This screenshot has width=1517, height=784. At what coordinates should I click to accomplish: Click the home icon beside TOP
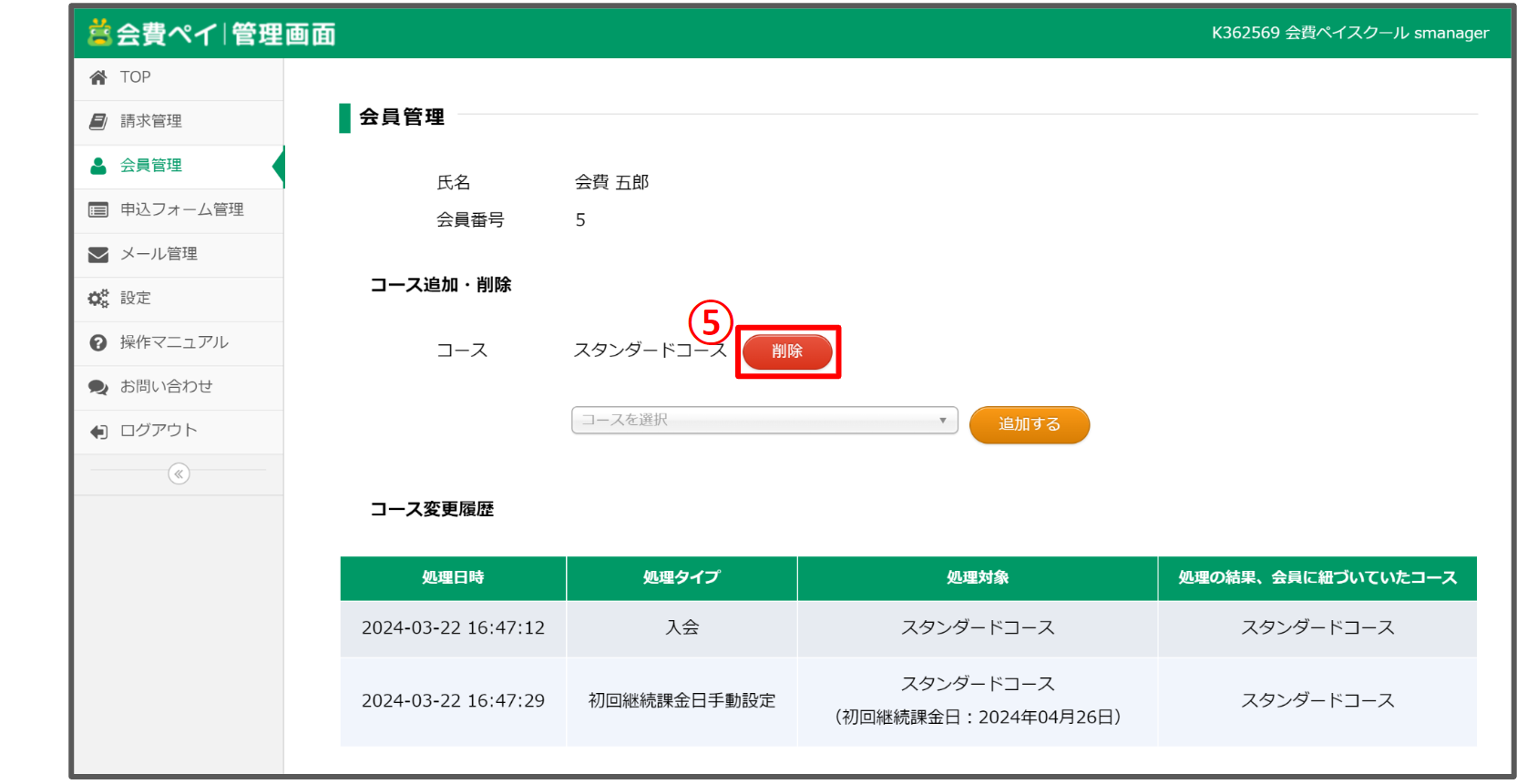pos(98,78)
